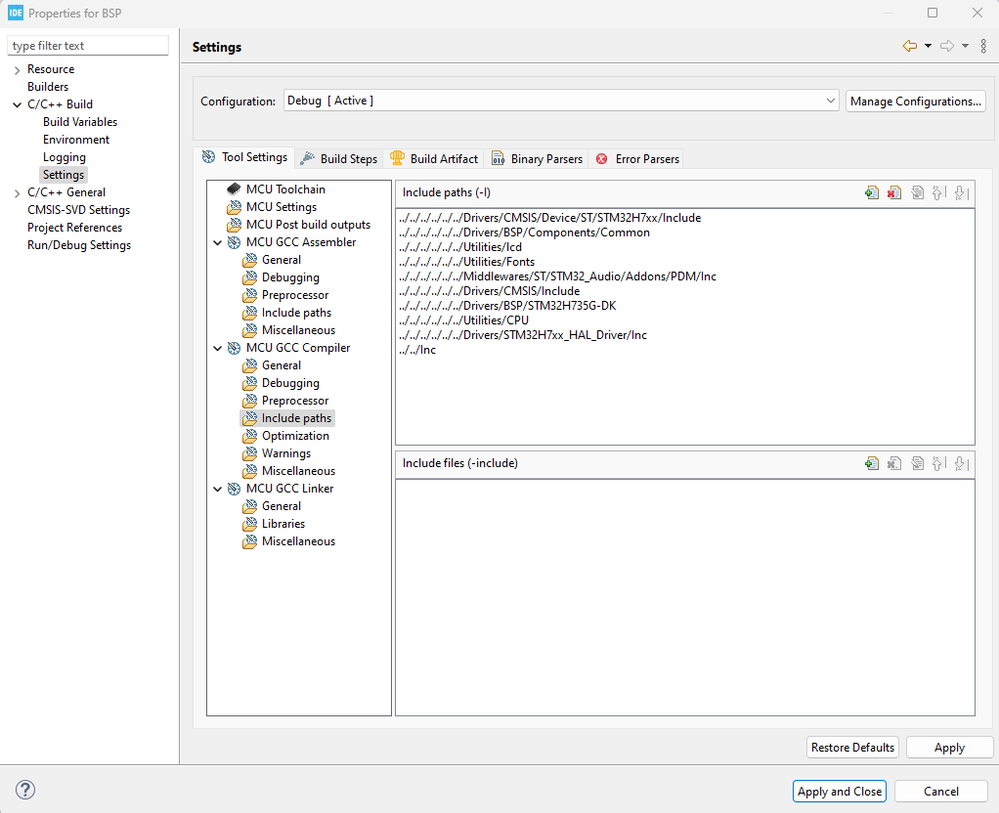The height and width of the screenshot is (813, 999).
Task: Select Linker General settings
Action: click(272, 506)
